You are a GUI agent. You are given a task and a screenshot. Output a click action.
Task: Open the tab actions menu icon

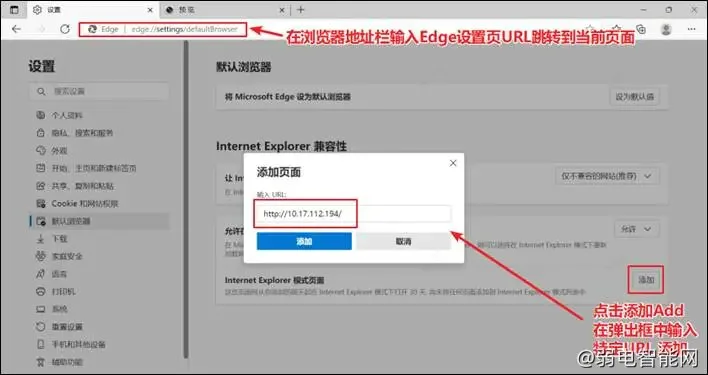click(x=14, y=9)
